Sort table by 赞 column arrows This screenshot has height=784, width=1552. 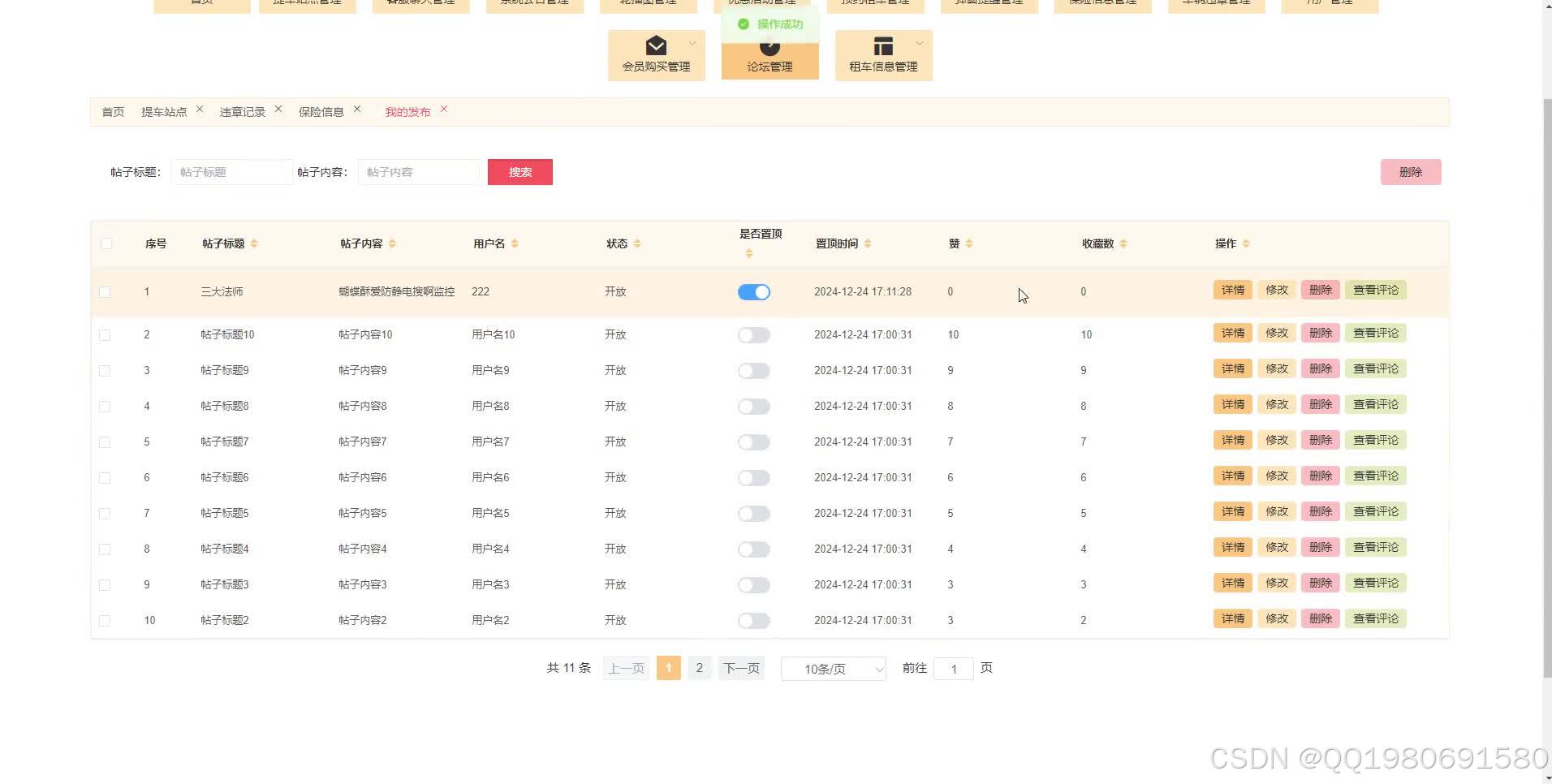(970, 243)
